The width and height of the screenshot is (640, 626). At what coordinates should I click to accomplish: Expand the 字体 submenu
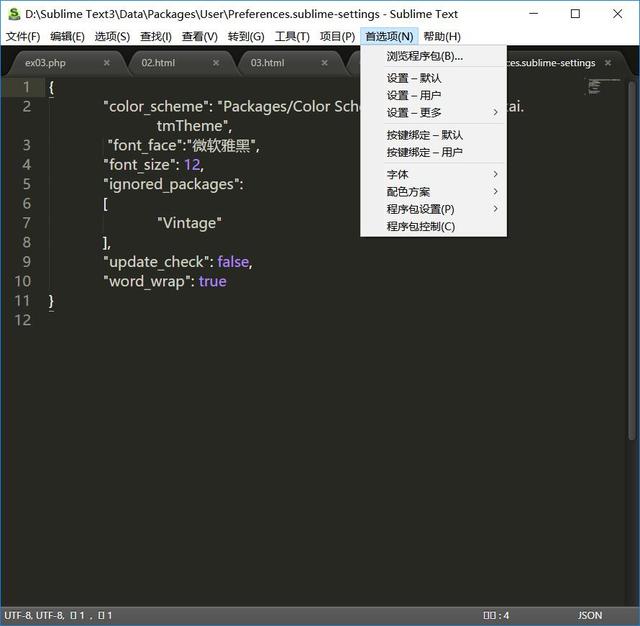tap(433, 175)
